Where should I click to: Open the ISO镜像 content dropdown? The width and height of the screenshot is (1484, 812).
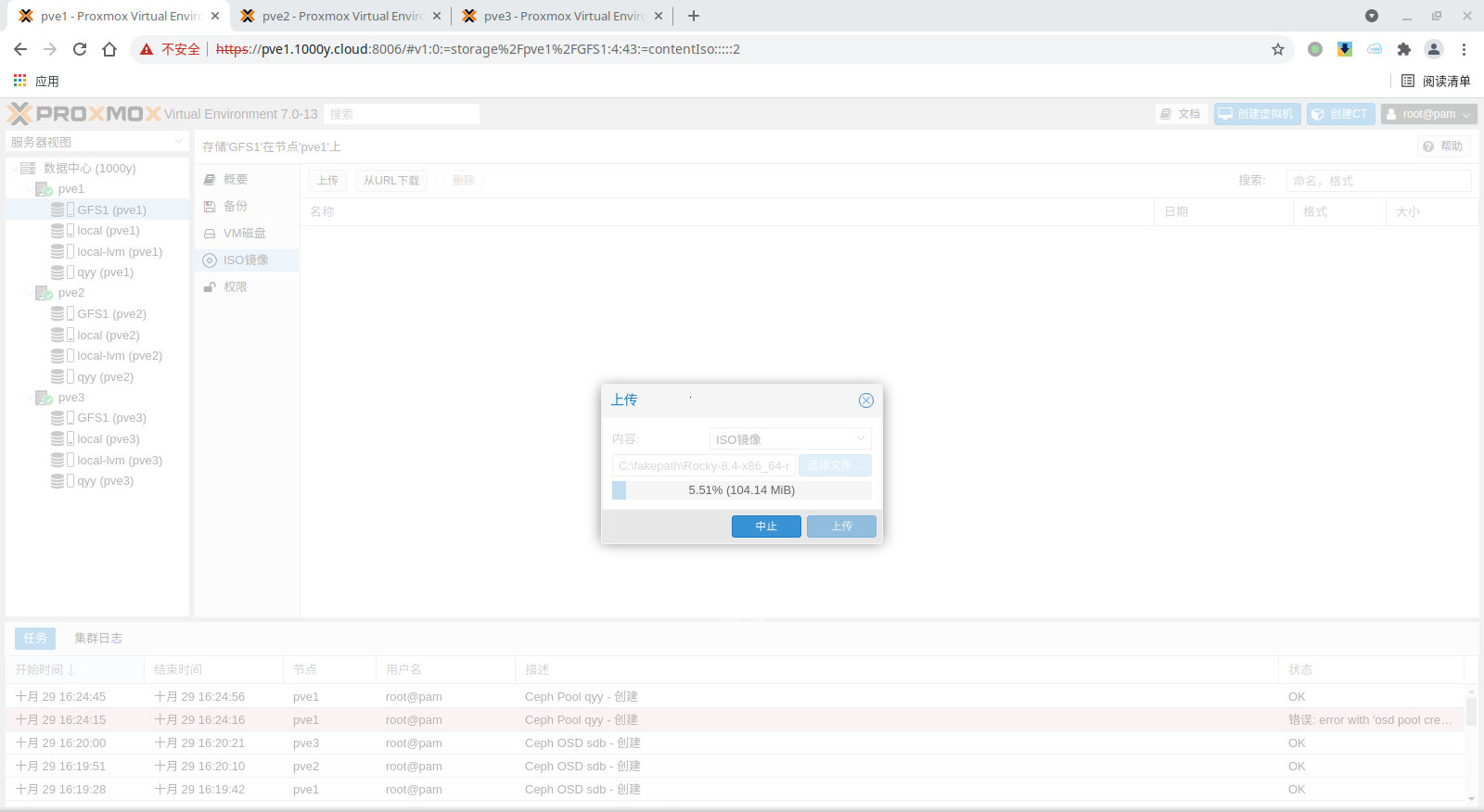click(x=789, y=439)
